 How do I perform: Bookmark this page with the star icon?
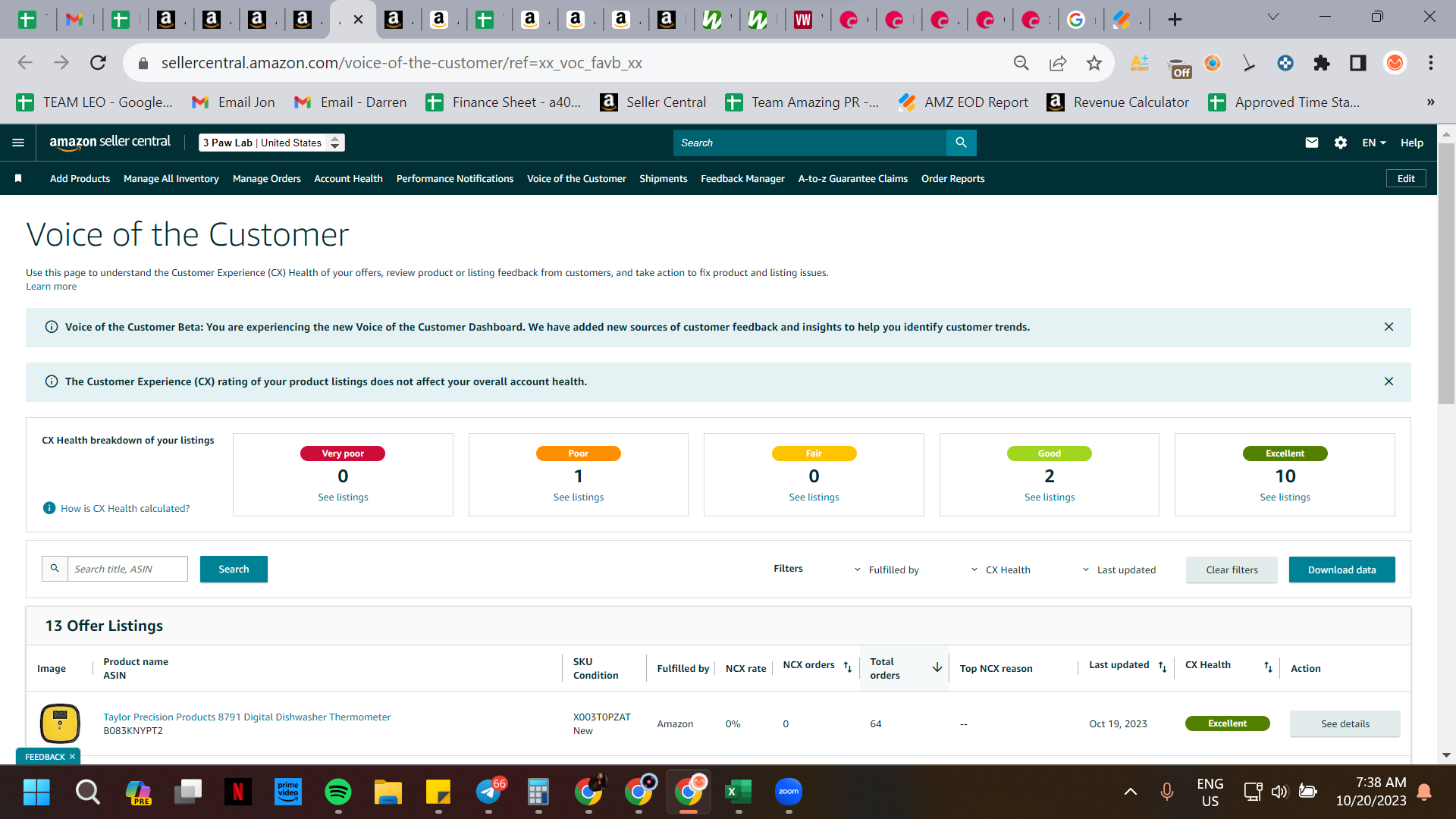point(1094,63)
